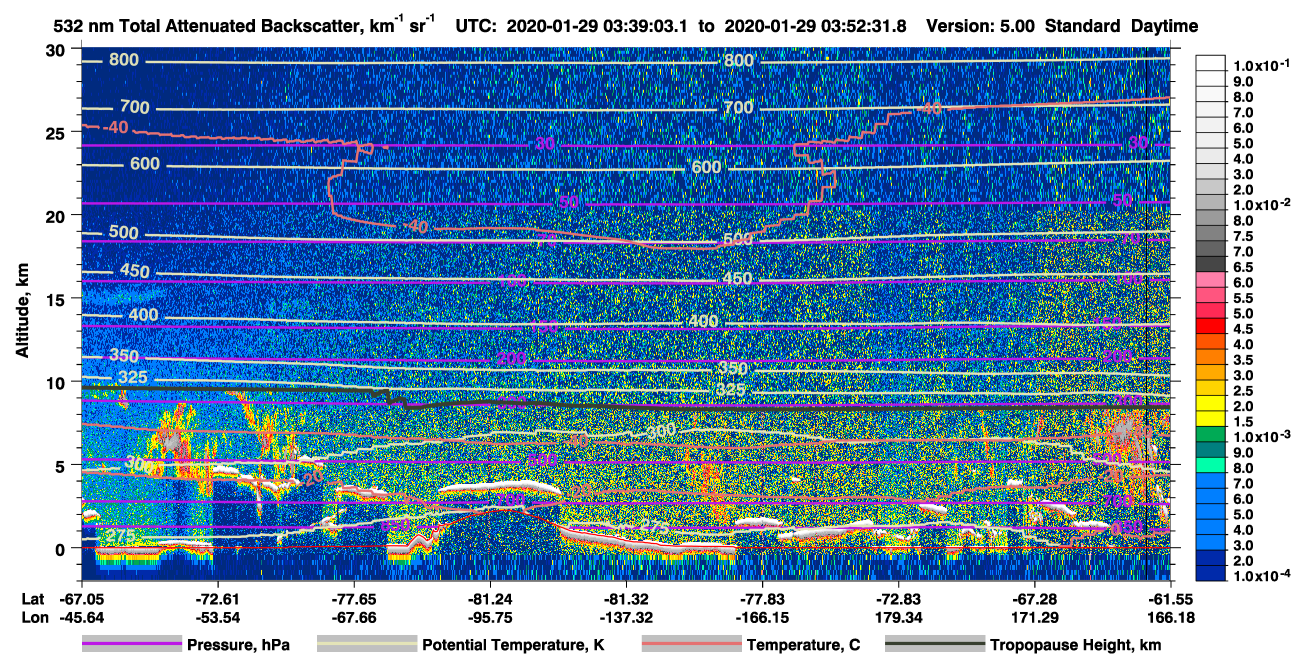The width and height of the screenshot is (1300, 667).
Task: Click the 'Temperature, C' legend label
Action: pos(803,646)
